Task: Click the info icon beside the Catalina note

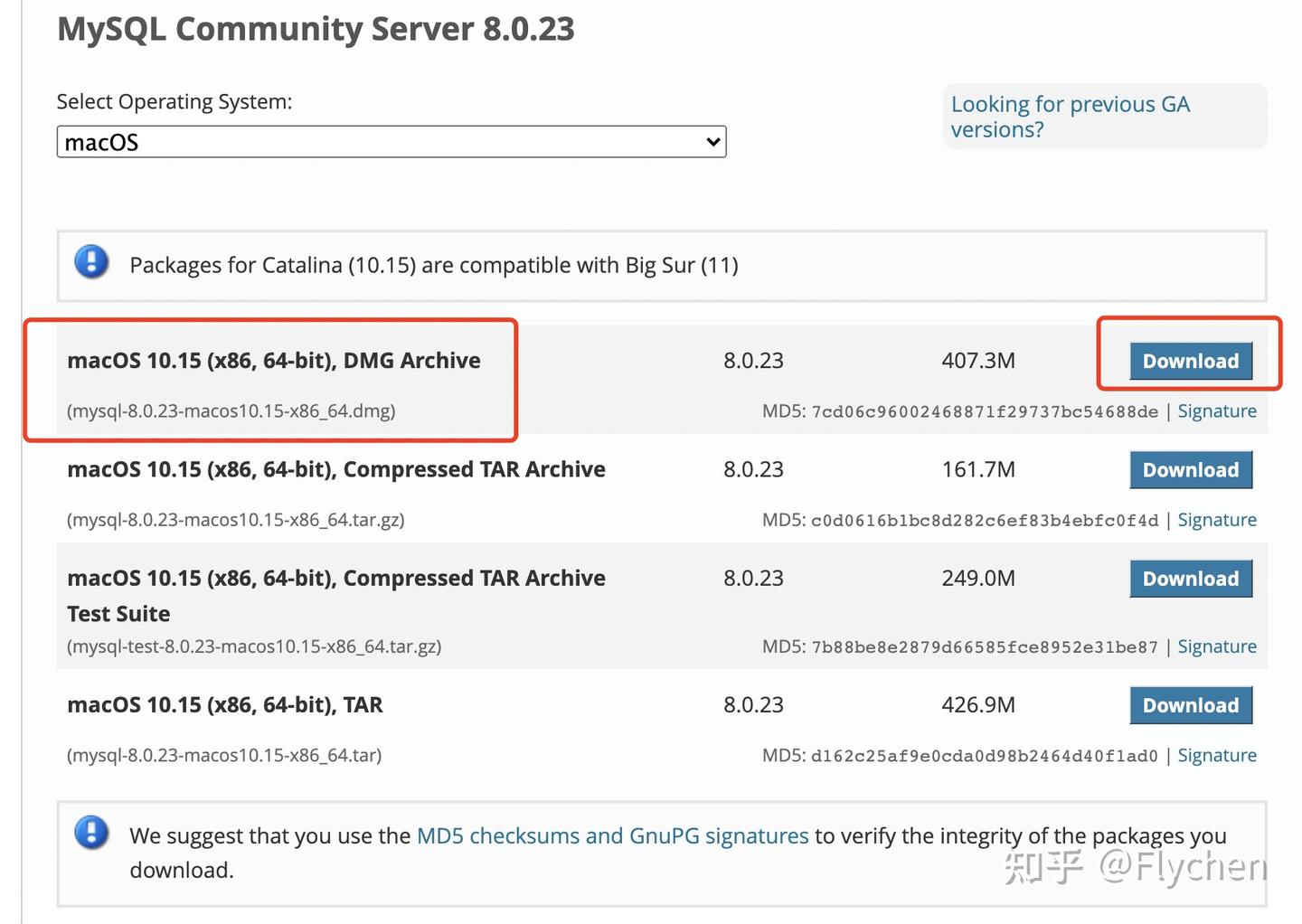Action: tap(91, 263)
